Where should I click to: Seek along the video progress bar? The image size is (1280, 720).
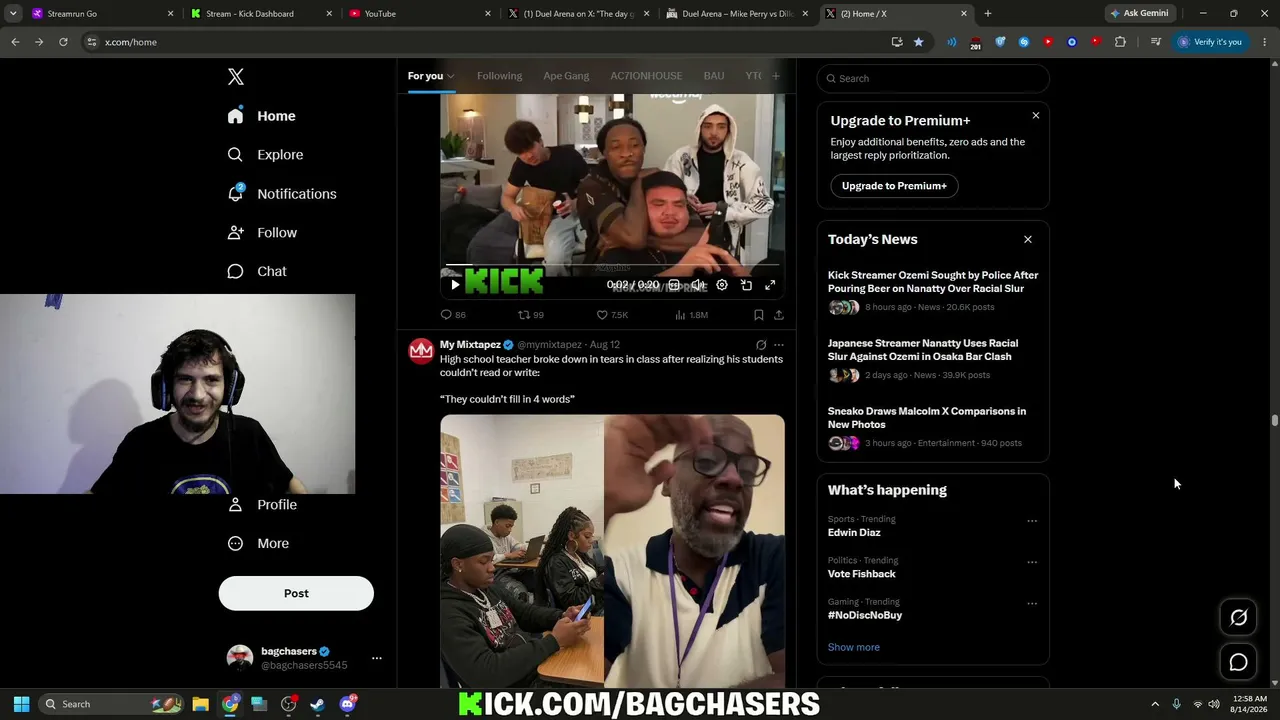point(612,266)
